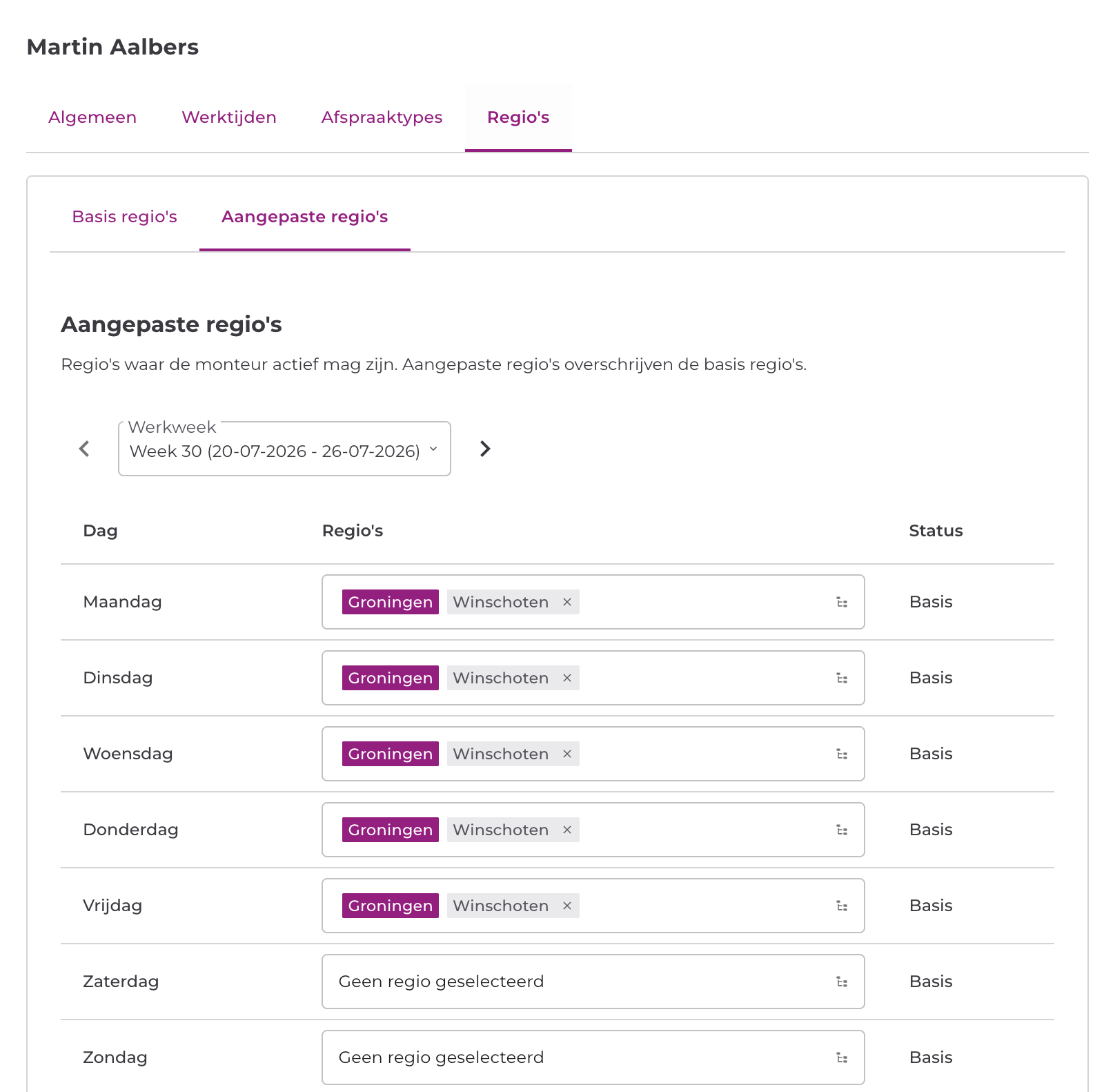Remove Winschoten from Dinsdag
Viewport: 1104px width, 1092px height.
pyautogui.click(x=567, y=678)
